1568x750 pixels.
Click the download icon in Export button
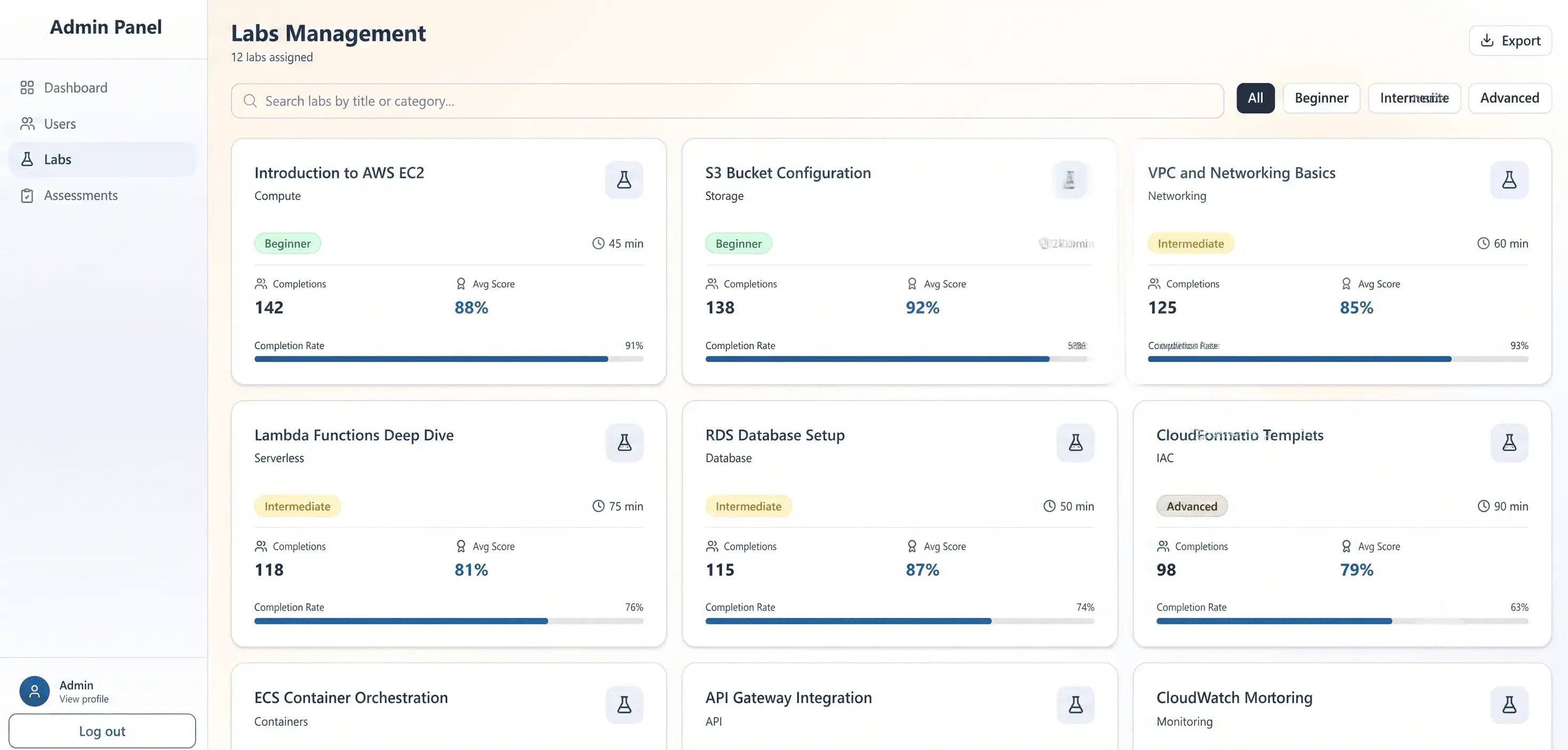[x=1487, y=40]
